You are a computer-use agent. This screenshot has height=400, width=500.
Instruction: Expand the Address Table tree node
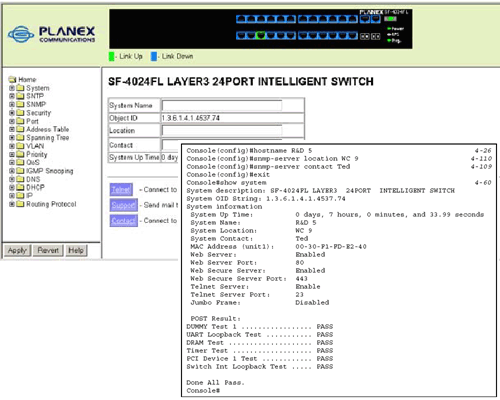click(12, 129)
